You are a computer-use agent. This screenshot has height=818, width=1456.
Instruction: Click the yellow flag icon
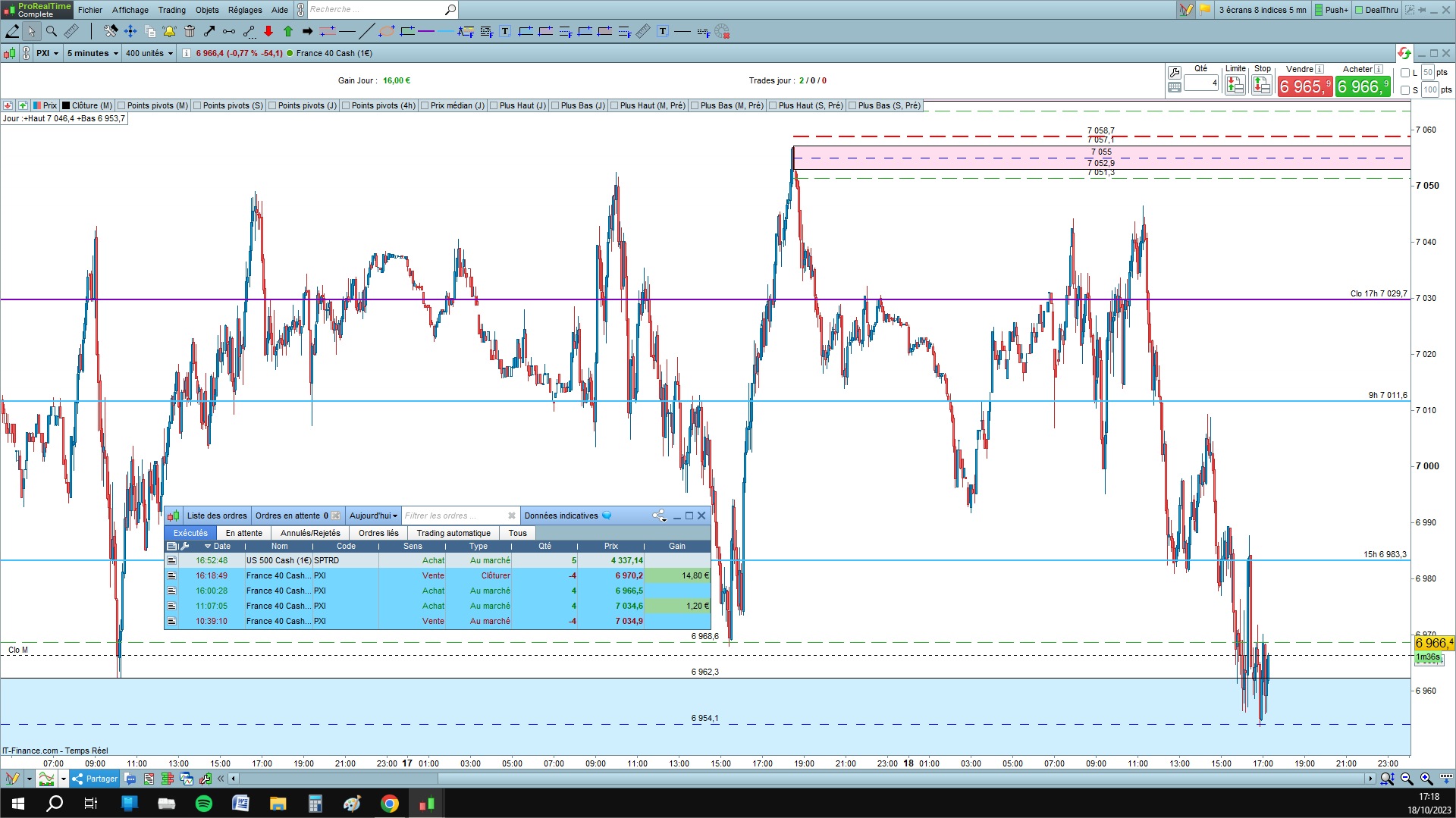[x=1205, y=10]
